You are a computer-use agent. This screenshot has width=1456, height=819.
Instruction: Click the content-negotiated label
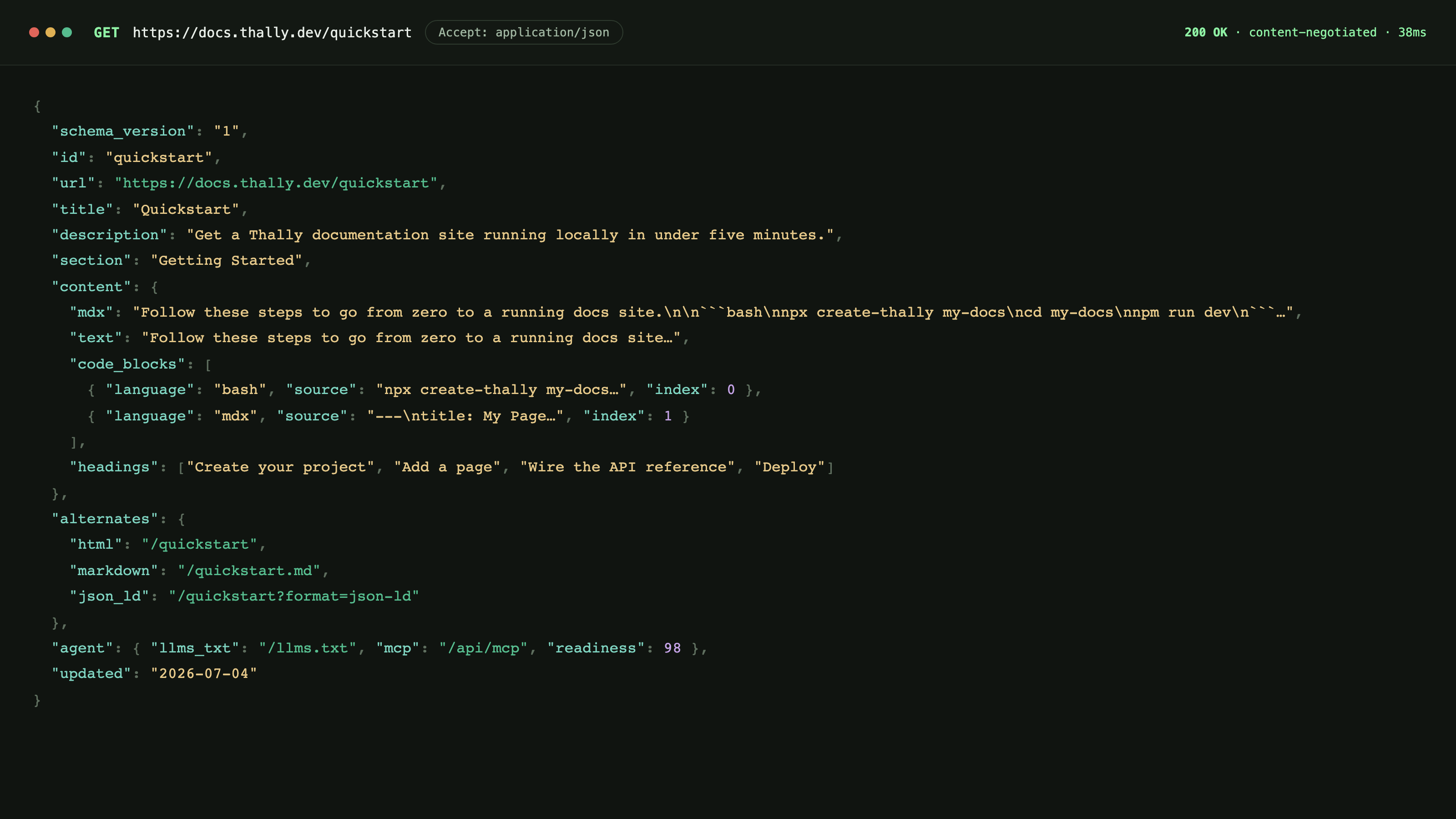tap(1312, 32)
